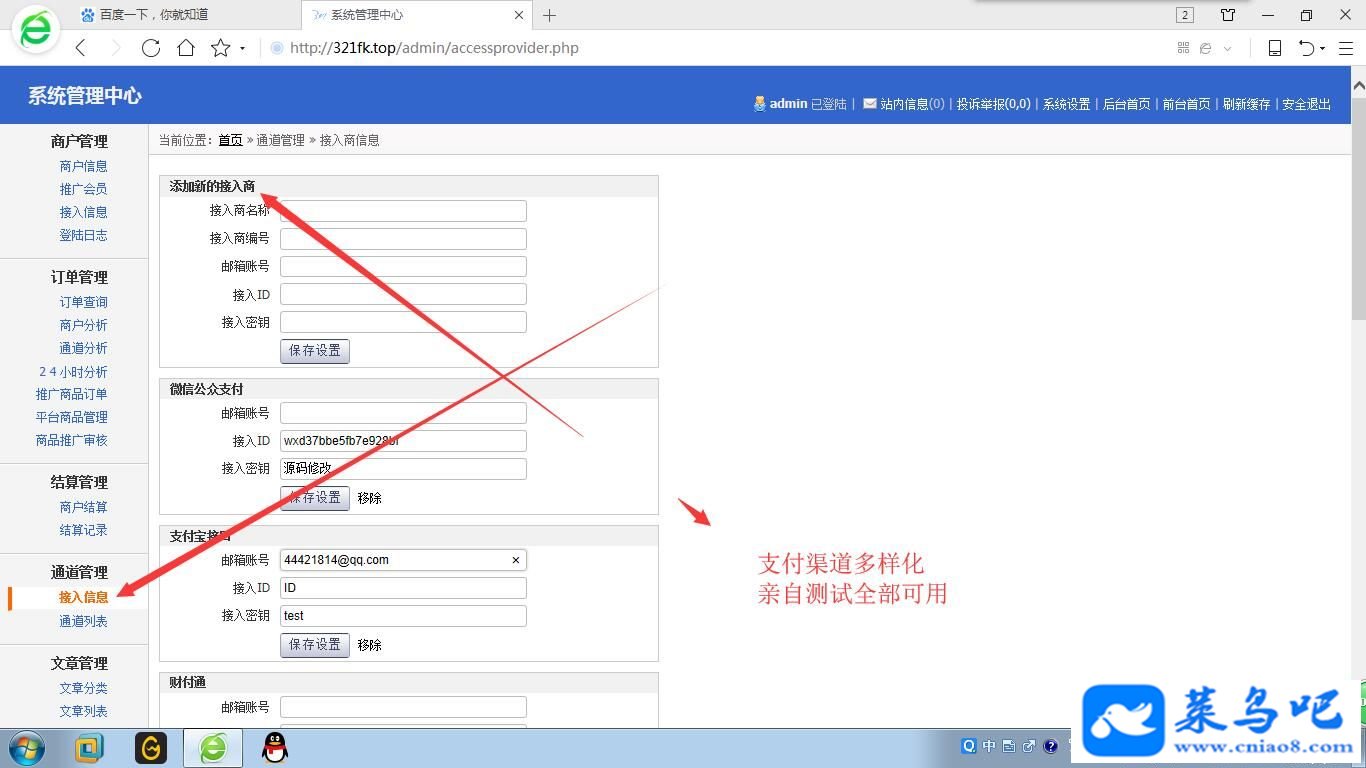The height and width of the screenshot is (768, 1366).
Task: Open the browser skin shirt icon
Action: (x=1228, y=15)
